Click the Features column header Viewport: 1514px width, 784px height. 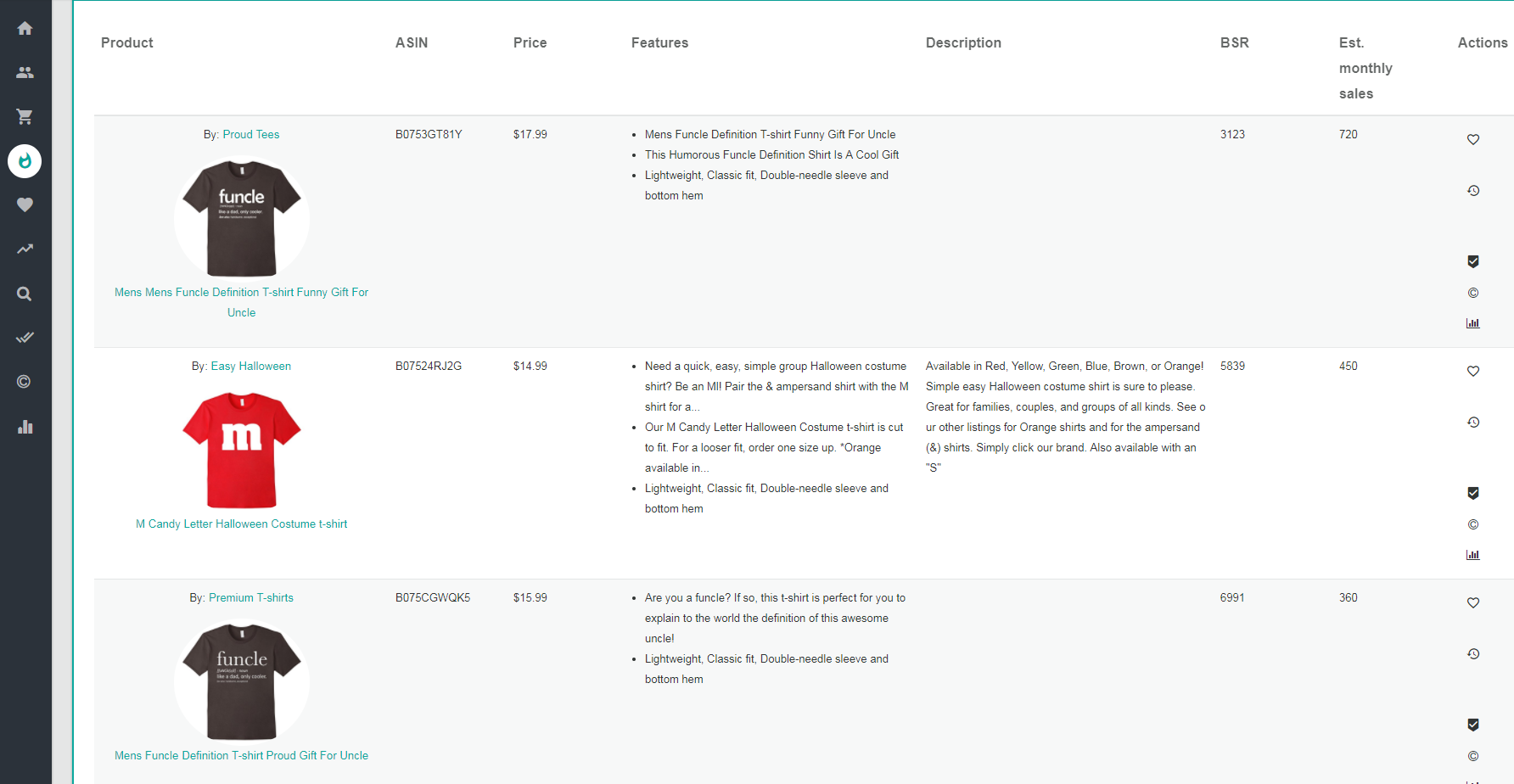click(x=660, y=42)
